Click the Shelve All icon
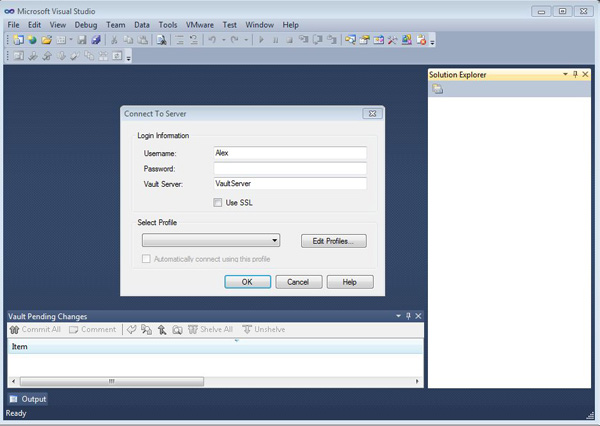Image resolution: width=600 pixels, height=426 pixels. 211,329
